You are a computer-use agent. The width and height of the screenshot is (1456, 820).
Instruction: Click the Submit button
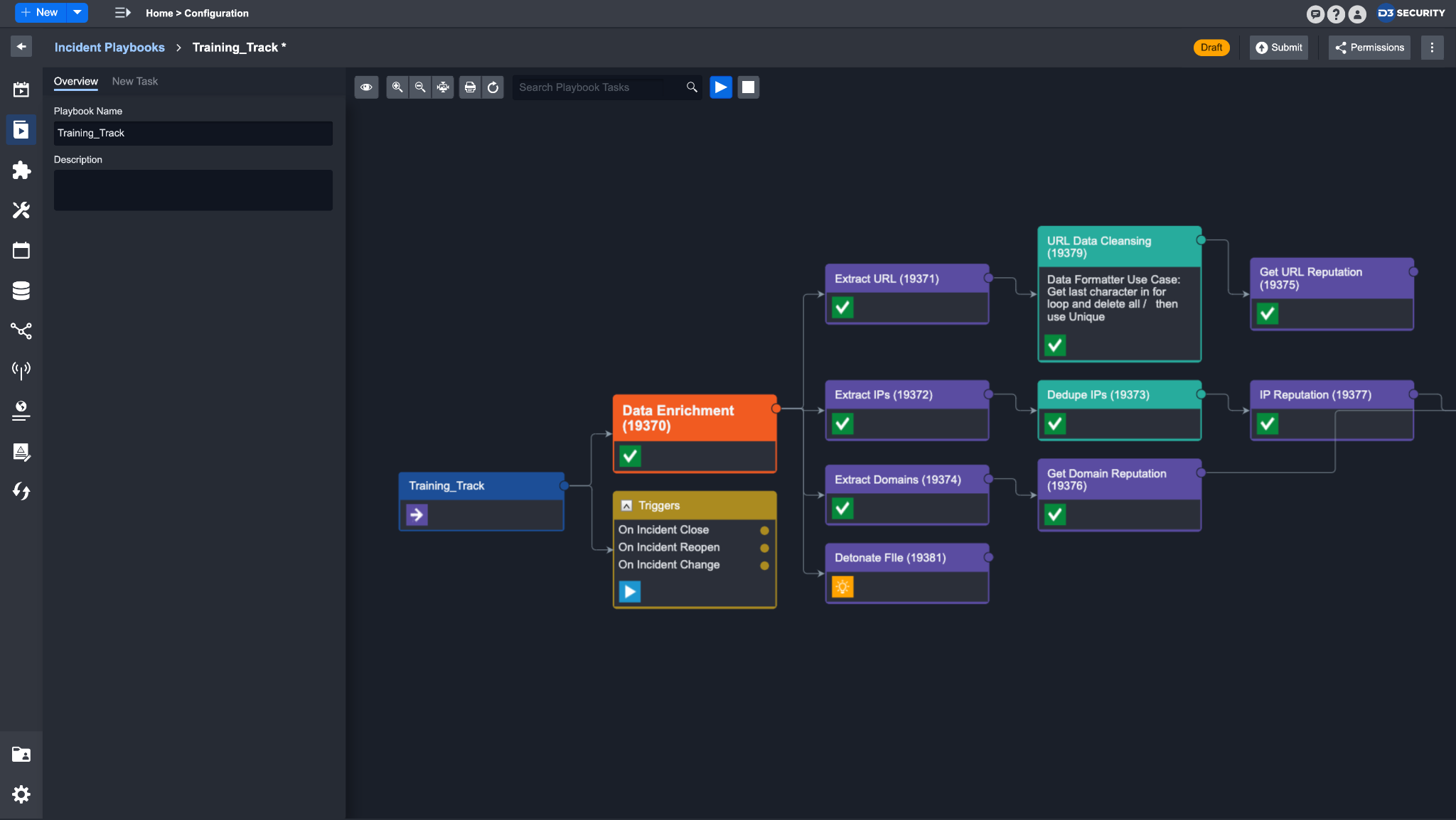click(x=1278, y=48)
